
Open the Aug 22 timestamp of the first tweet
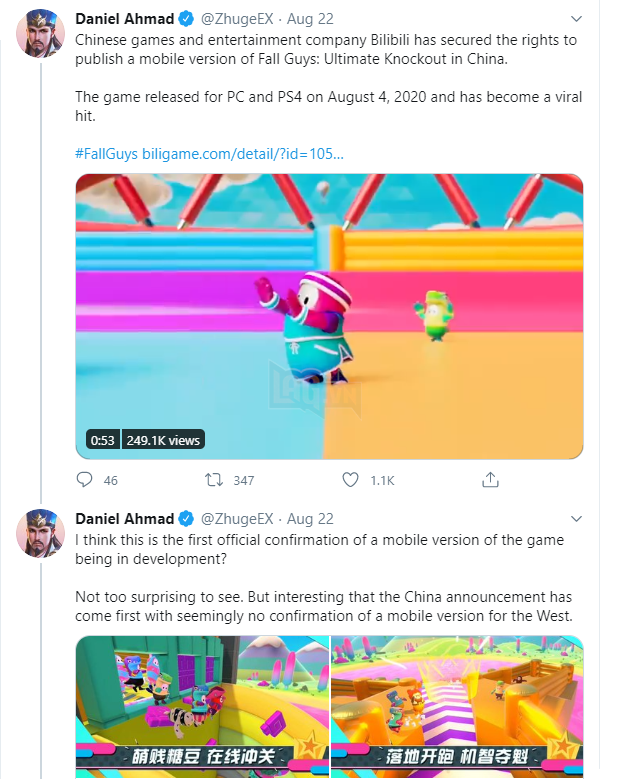[310, 19]
